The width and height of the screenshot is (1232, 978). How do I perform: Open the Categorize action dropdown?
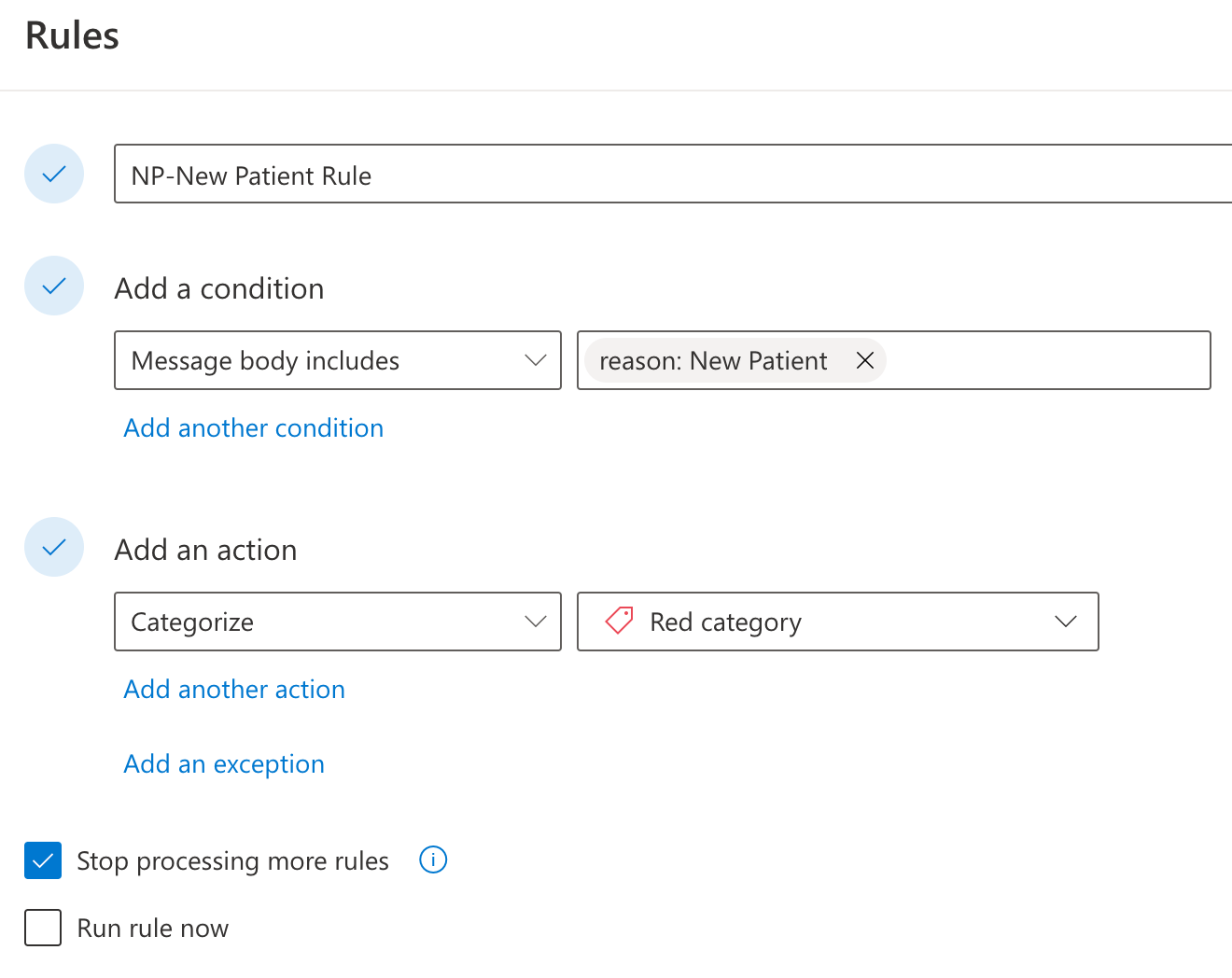tap(337, 622)
